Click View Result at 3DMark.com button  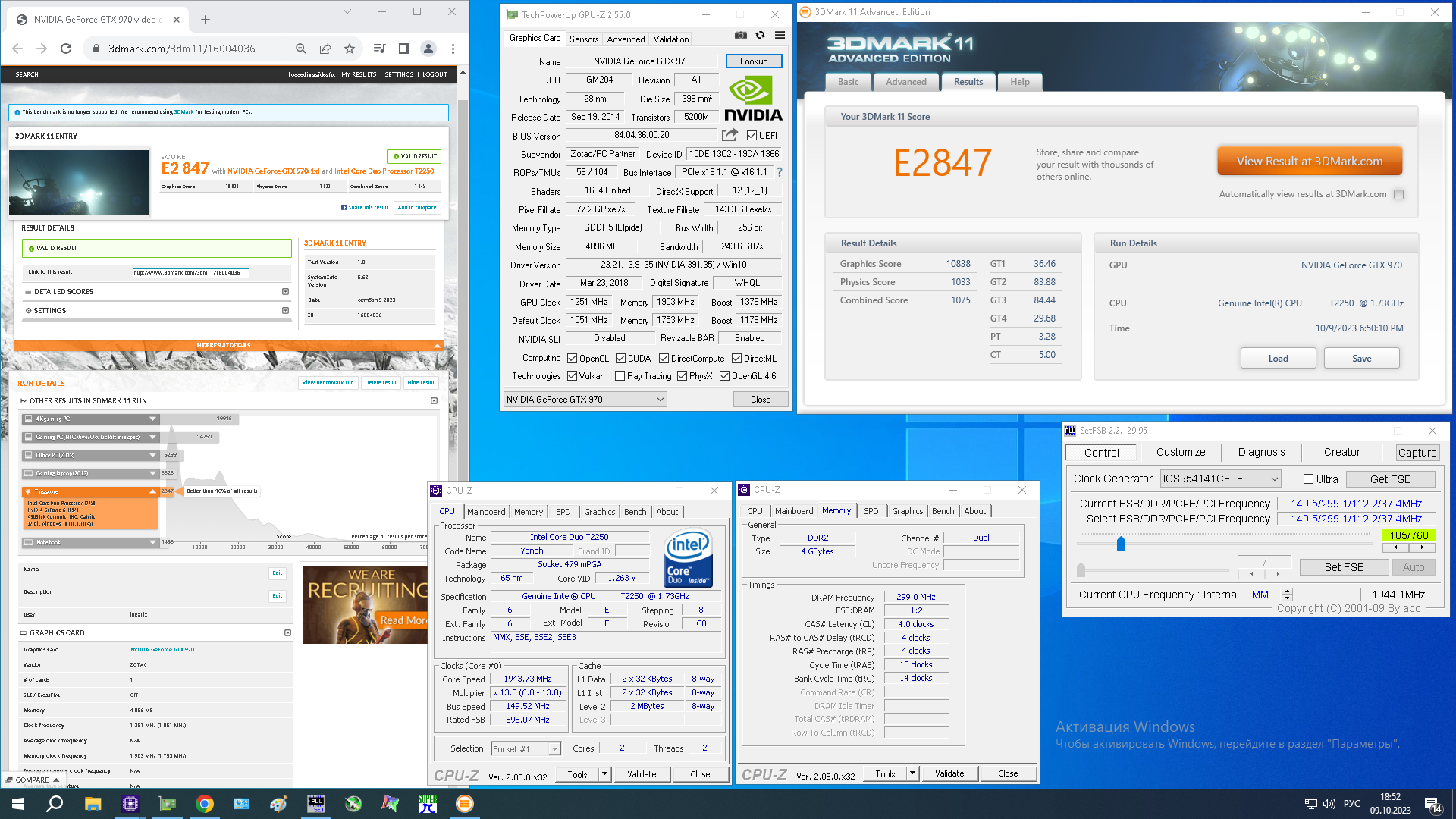pos(1310,162)
